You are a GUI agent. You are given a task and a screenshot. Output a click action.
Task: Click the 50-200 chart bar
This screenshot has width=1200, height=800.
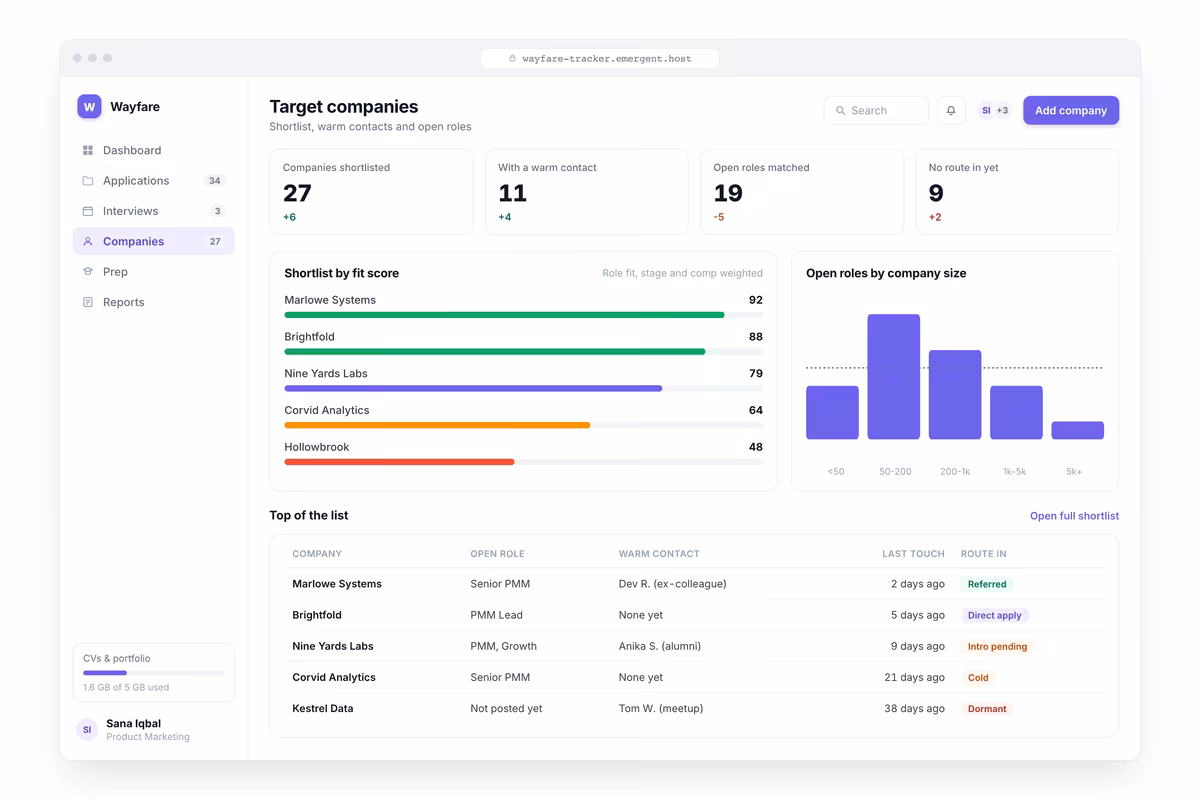pyautogui.click(x=894, y=377)
